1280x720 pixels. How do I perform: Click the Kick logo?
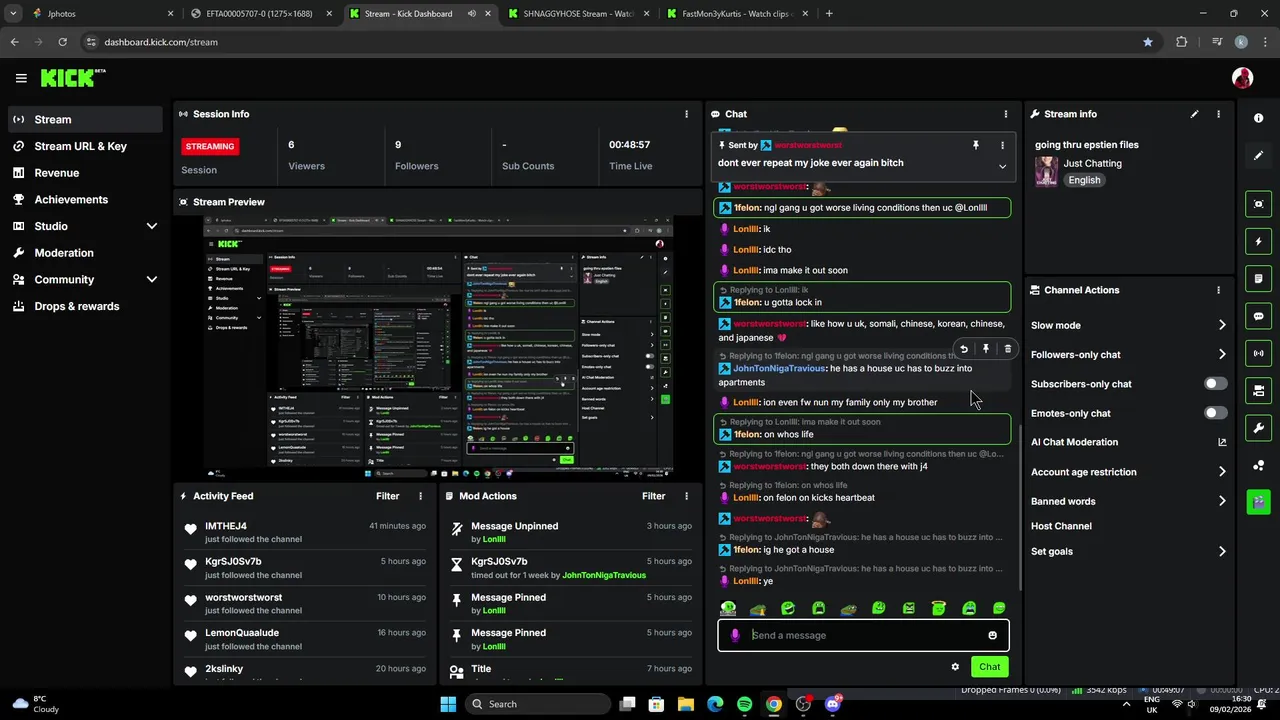pyautogui.click(x=72, y=78)
